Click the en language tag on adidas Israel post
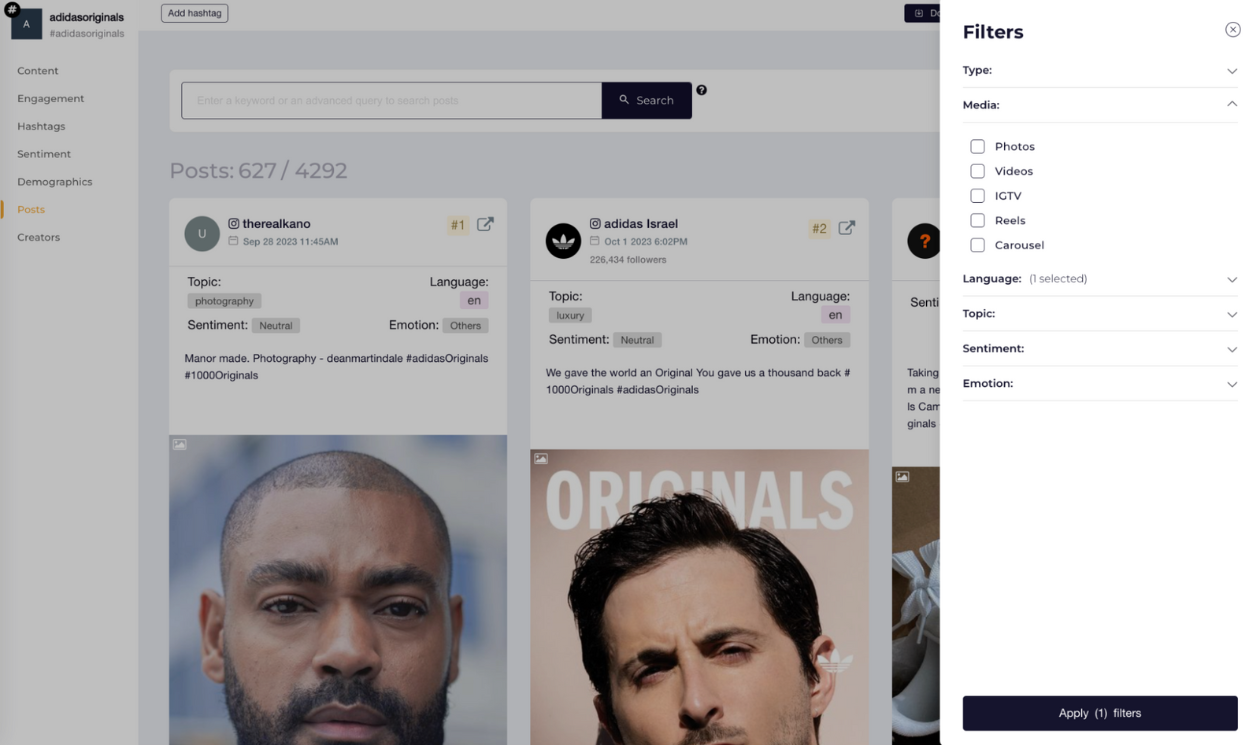 coord(835,314)
